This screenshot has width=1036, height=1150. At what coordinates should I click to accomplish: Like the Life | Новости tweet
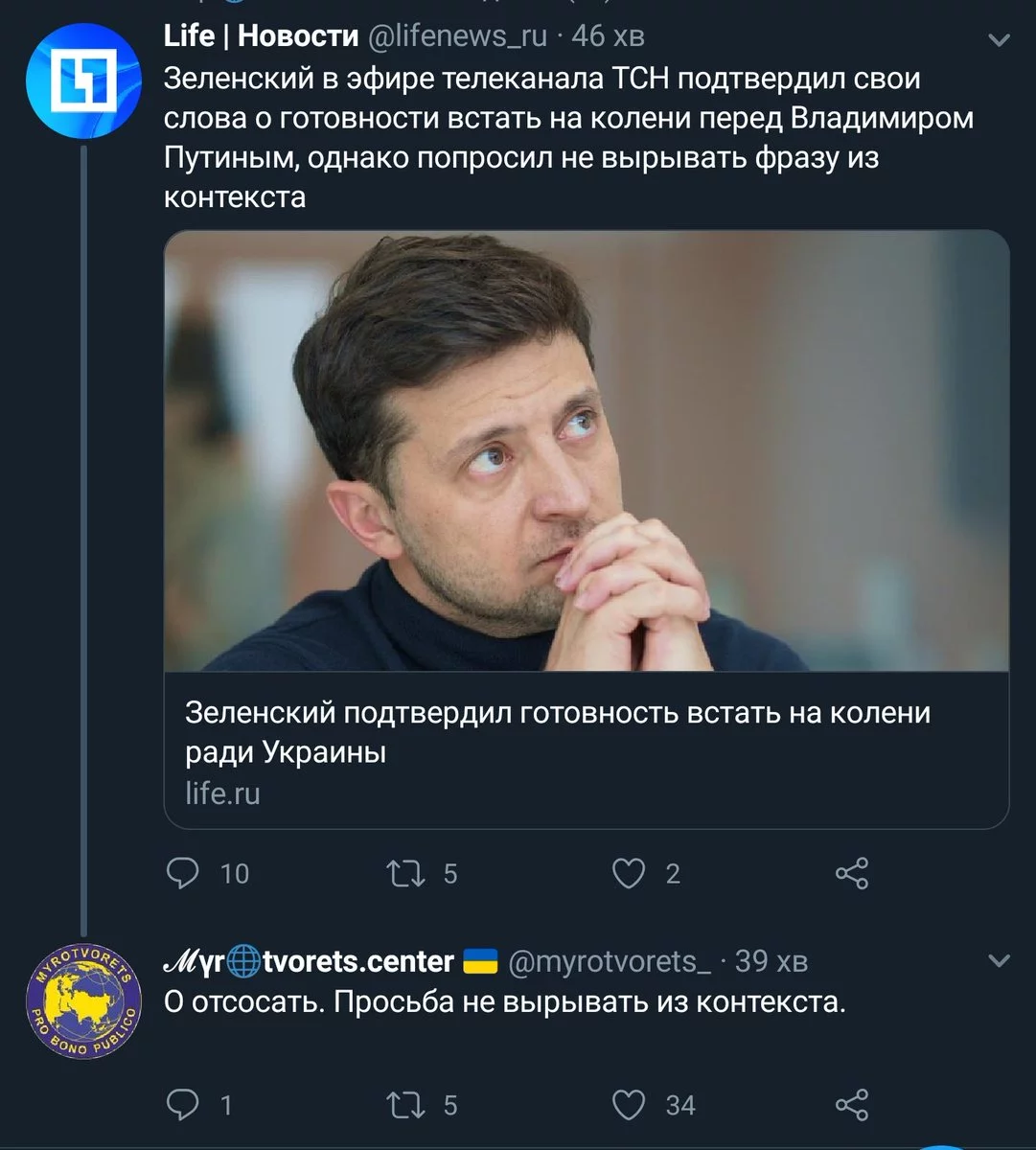pyautogui.click(x=629, y=873)
